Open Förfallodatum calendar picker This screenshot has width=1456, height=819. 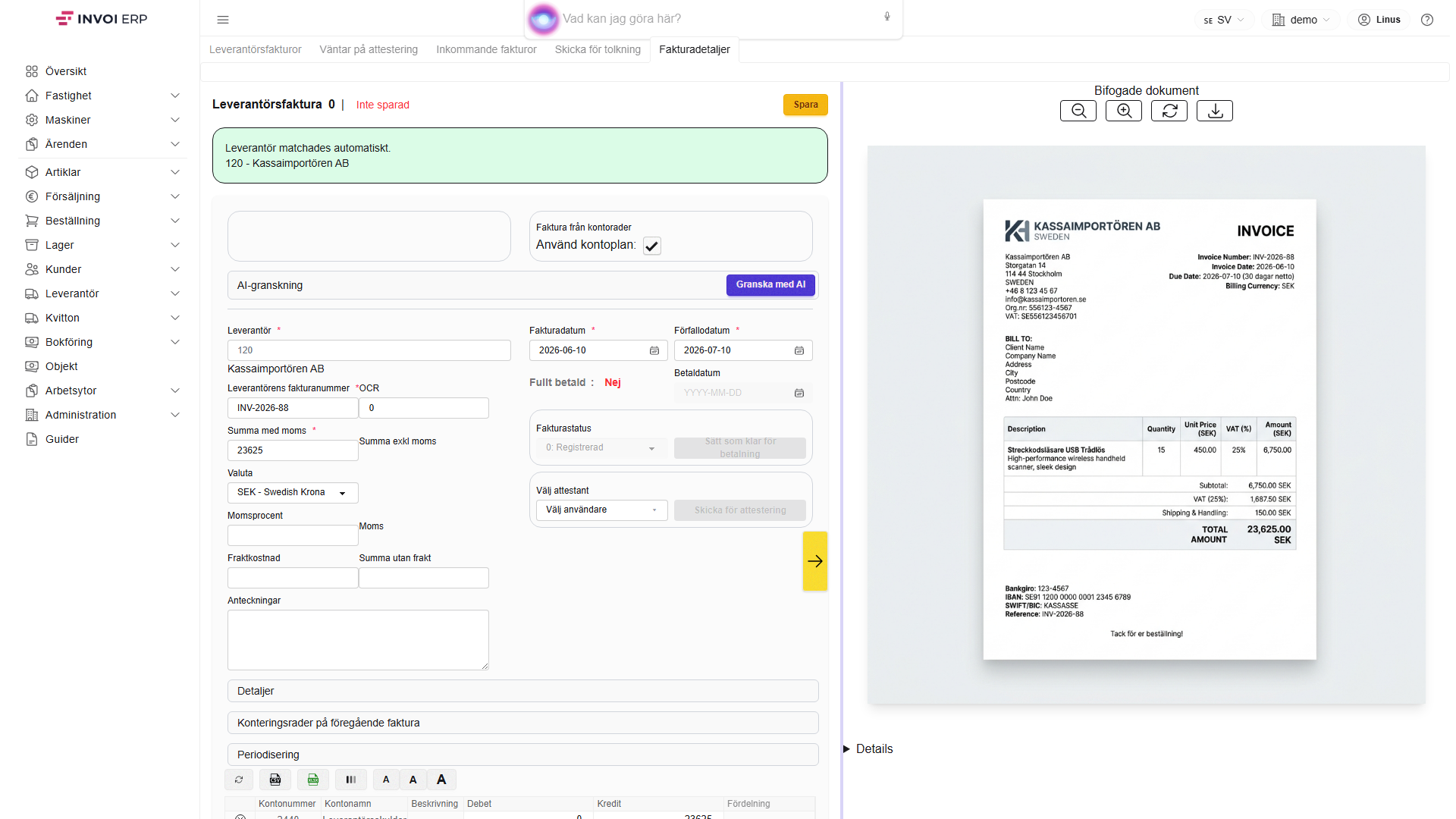[799, 350]
